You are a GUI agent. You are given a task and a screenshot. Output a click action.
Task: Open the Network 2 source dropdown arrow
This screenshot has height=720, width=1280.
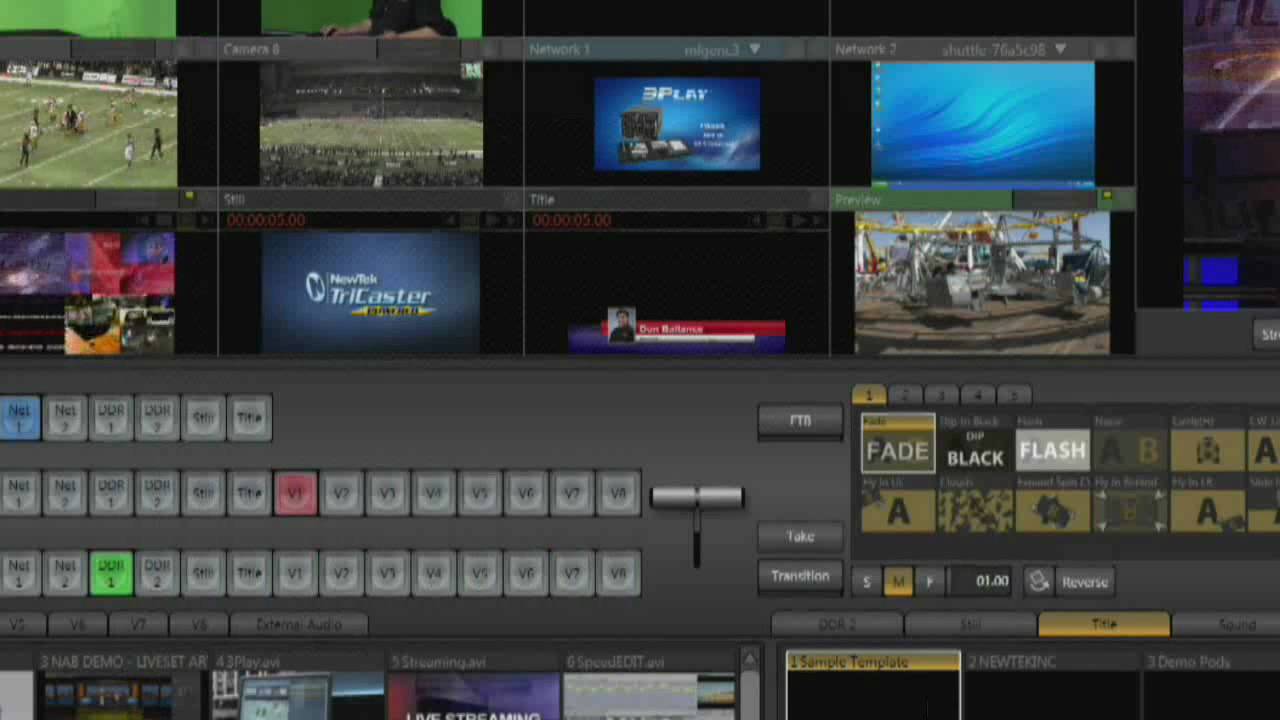coord(1060,49)
